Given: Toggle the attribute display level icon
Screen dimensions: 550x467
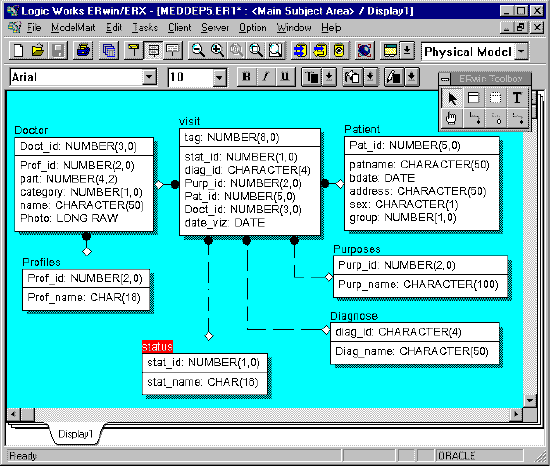Looking at the screenshot, I should pyautogui.click(x=153, y=51).
